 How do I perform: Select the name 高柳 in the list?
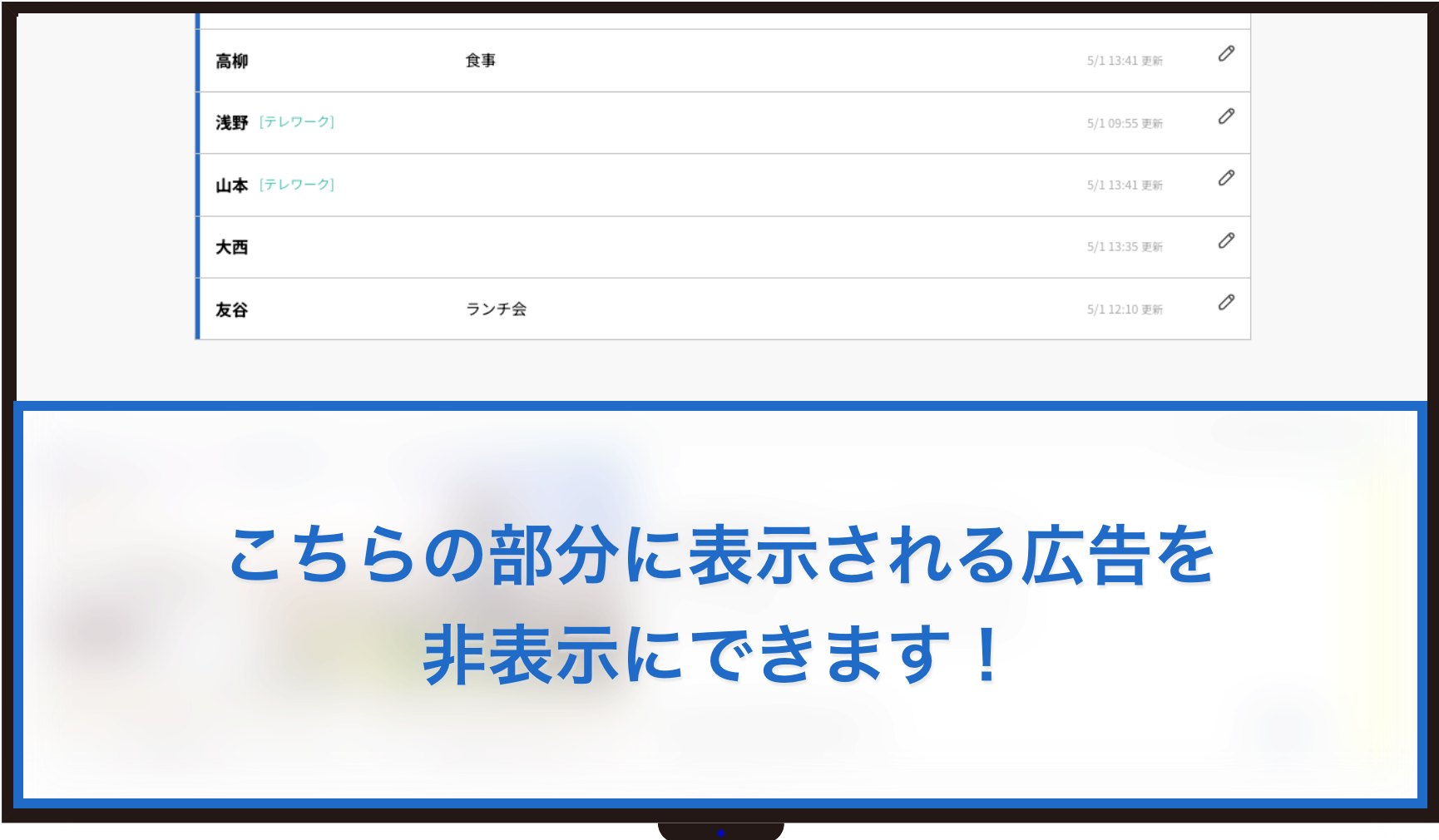click(x=231, y=62)
